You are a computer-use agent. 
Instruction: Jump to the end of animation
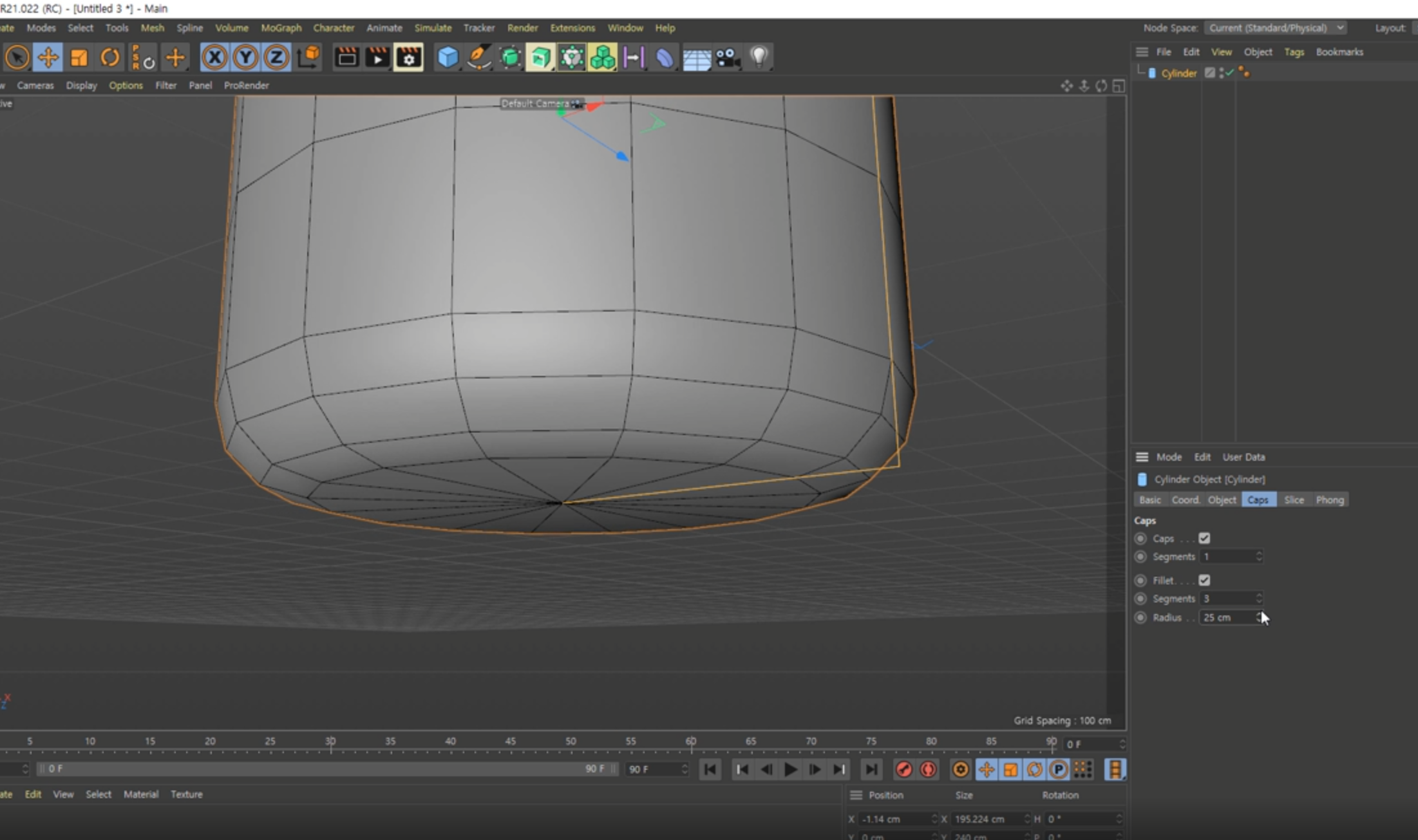click(871, 769)
